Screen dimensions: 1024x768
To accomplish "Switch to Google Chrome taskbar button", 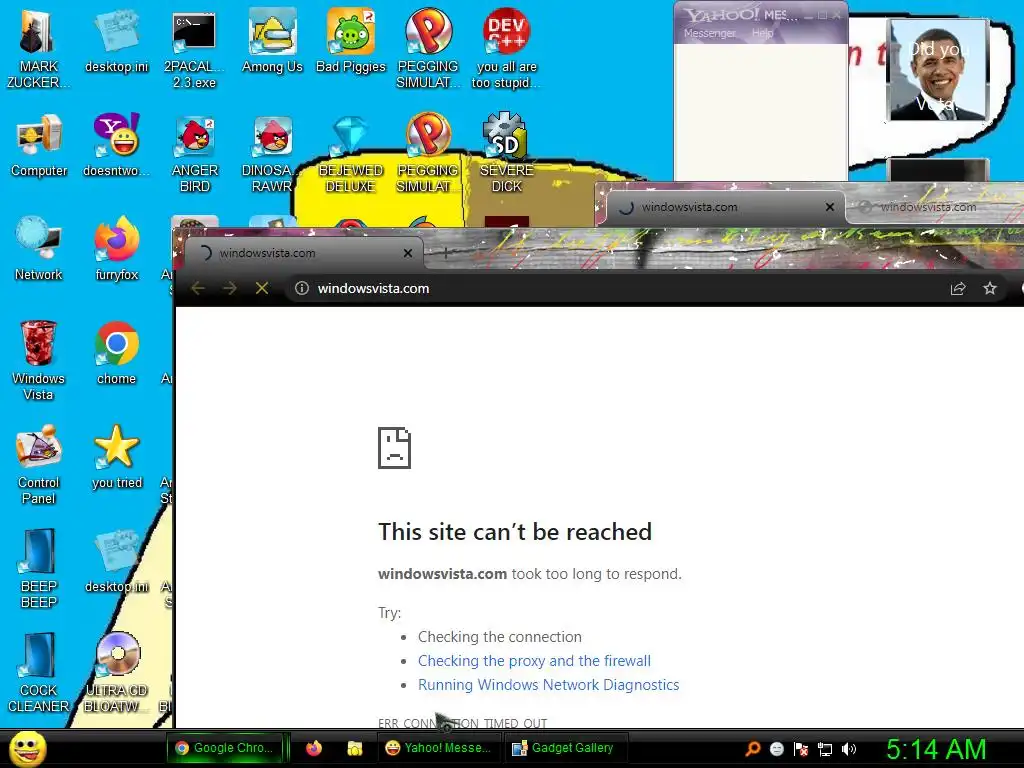I will tap(226, 748).
